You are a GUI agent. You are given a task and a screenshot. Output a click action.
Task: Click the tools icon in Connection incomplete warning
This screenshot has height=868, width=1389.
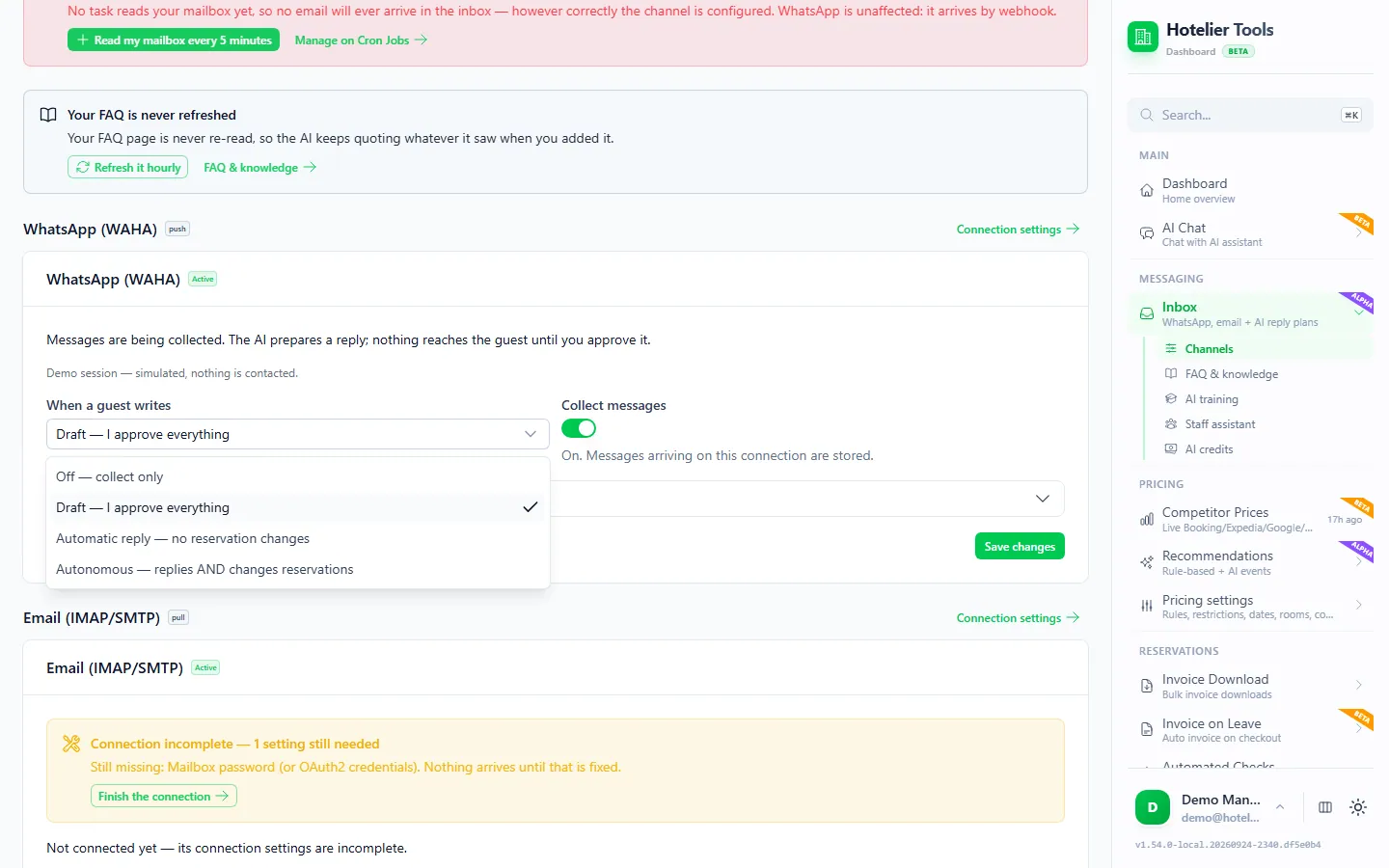click(71, 744)
